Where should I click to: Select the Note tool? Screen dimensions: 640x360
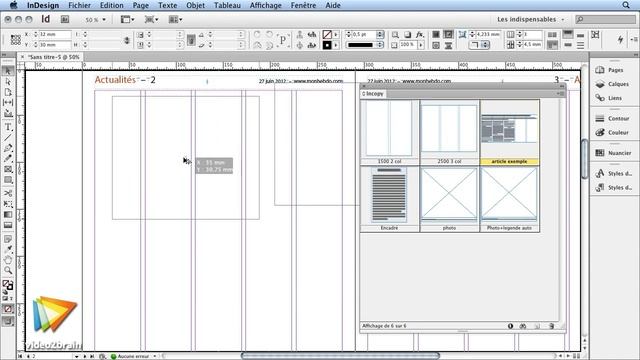pos(8,239)
